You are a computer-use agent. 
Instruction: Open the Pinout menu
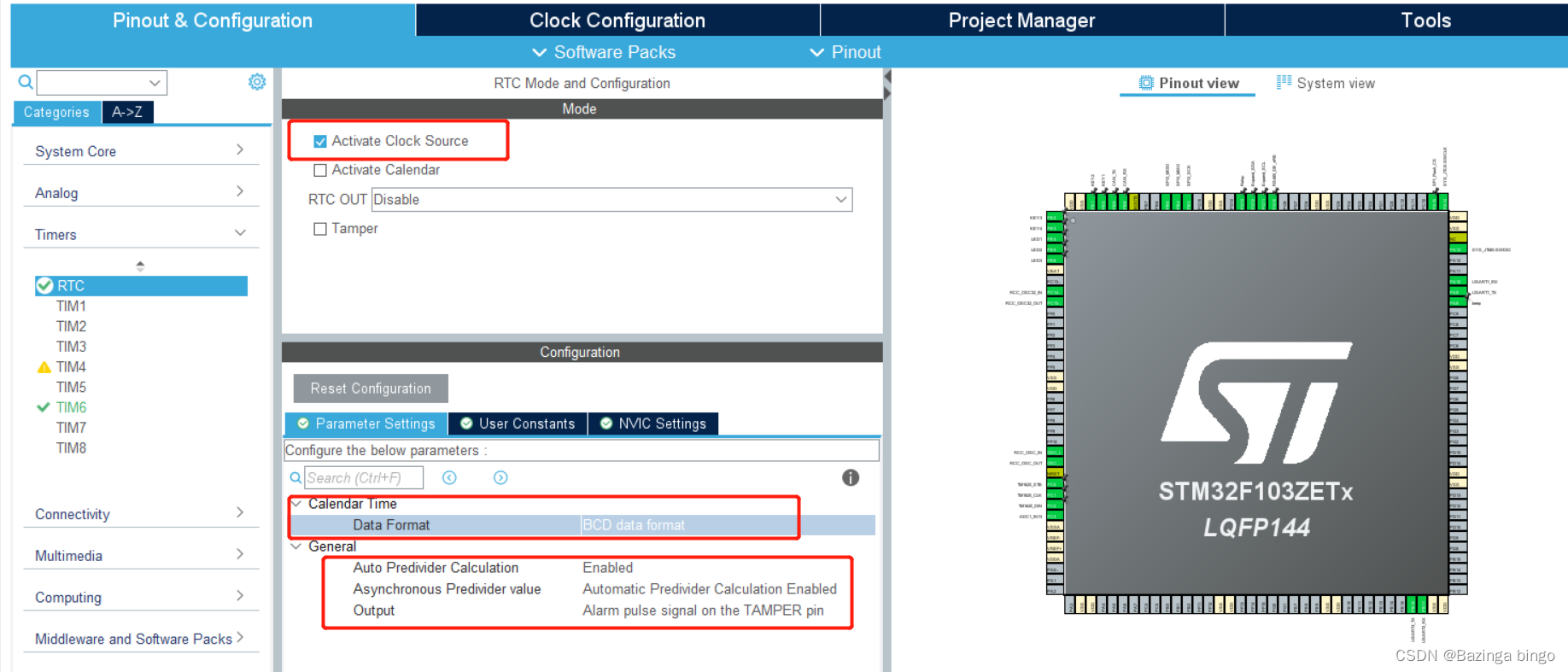(845, 52)
